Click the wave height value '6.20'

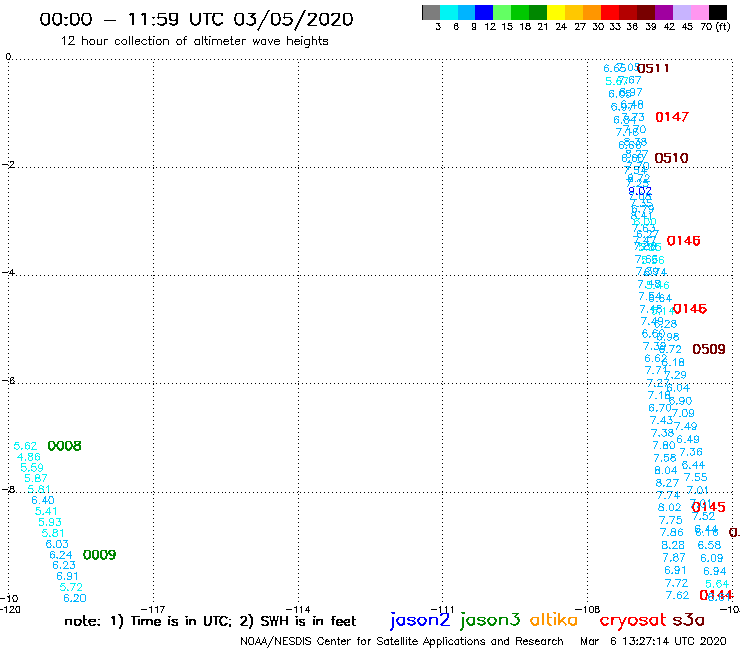click(x=75, y=598)
